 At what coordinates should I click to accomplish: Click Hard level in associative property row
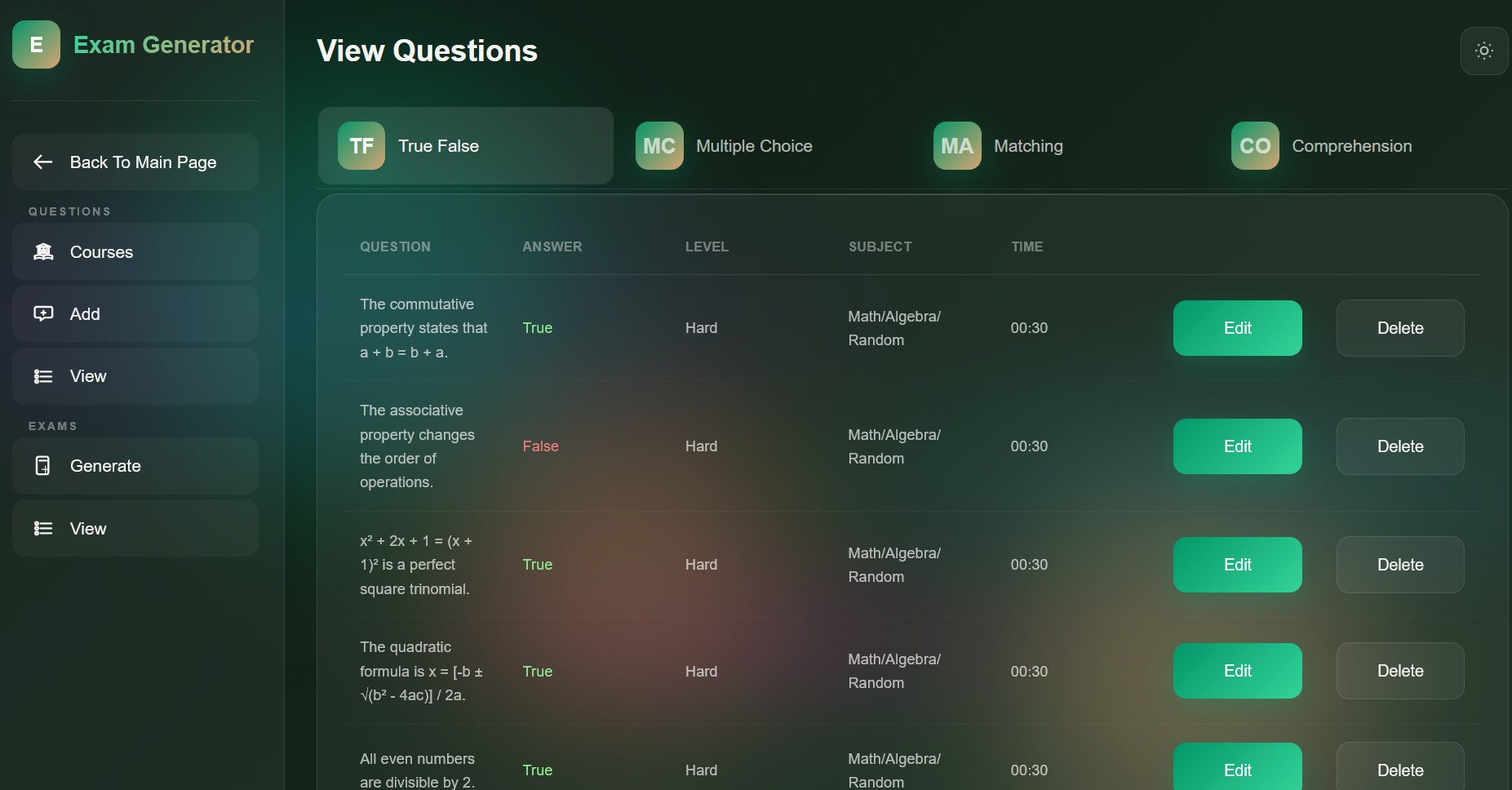coord(701,446)
